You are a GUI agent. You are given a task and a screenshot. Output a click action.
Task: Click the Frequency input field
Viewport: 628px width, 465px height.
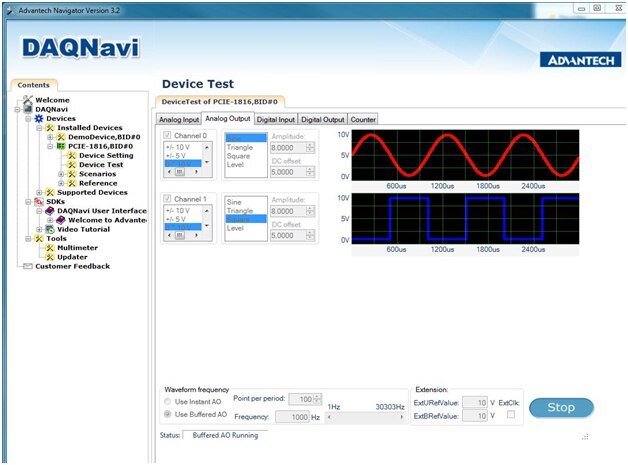292,417
